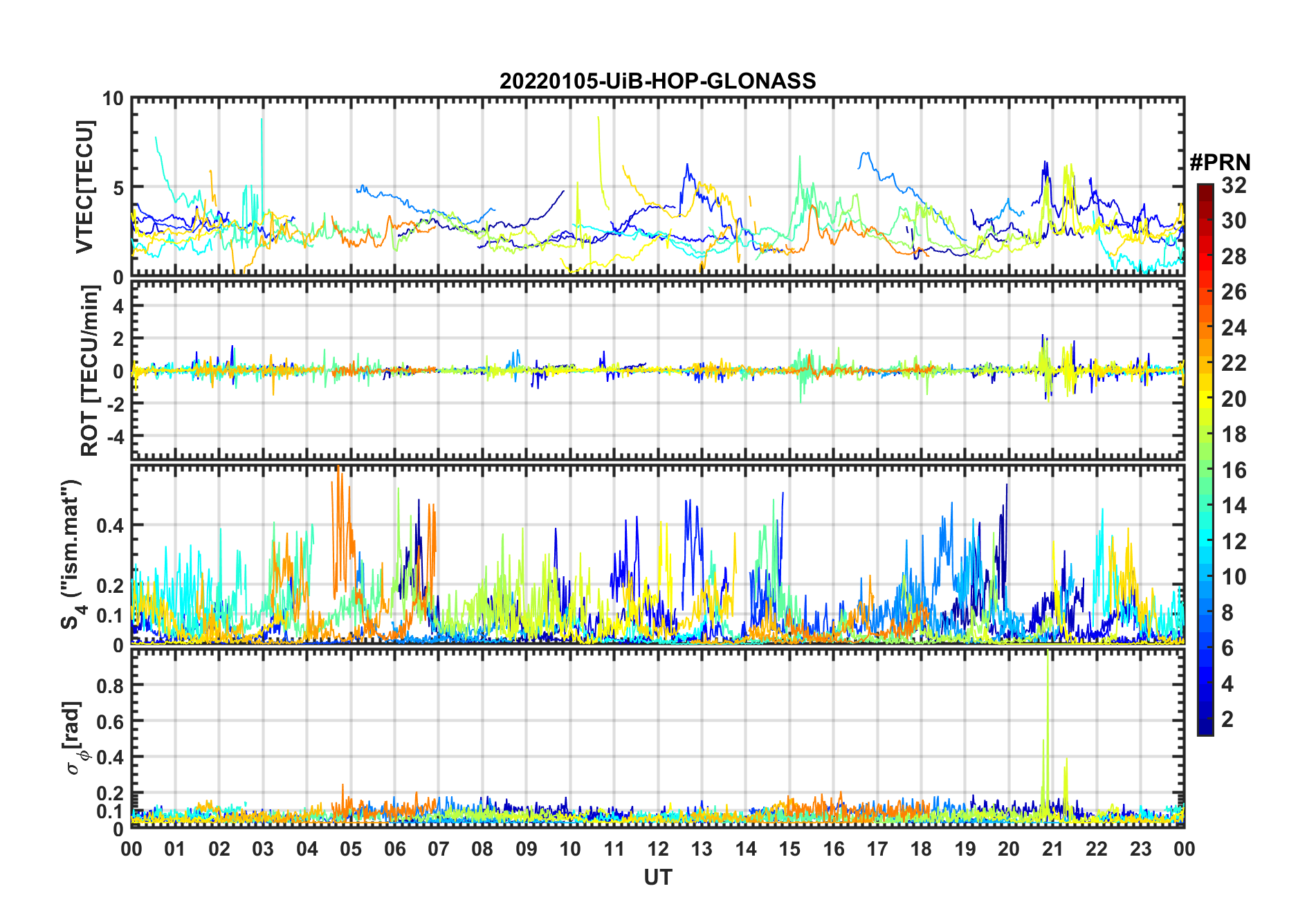The image size is (1316, 920).
Task: Click the ROT y-axis tick -4
Action: point(116,437)
